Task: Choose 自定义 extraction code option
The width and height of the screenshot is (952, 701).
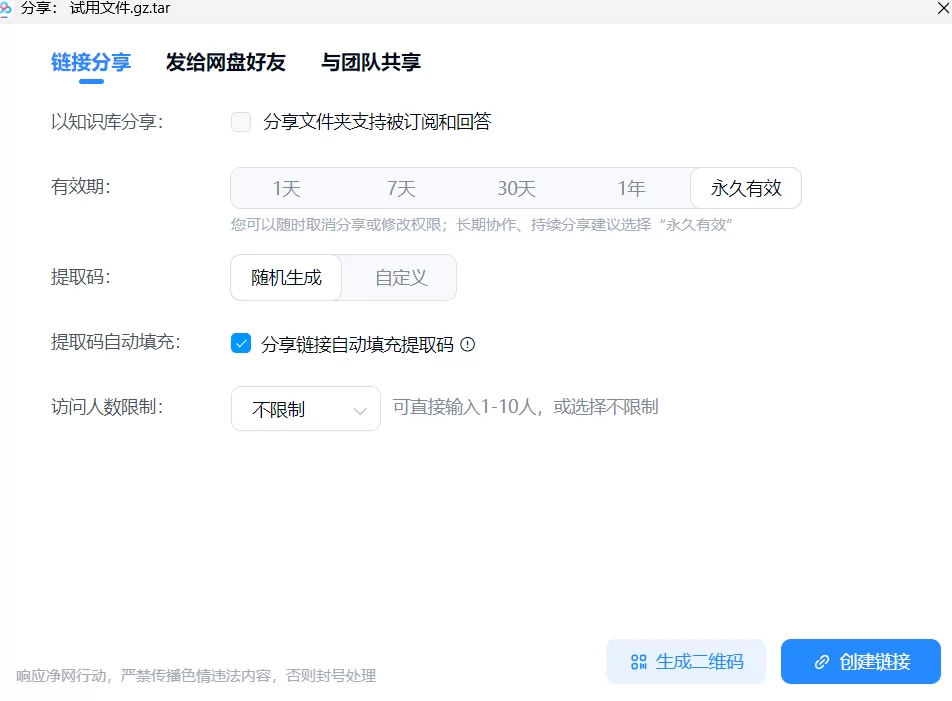Action: [401, 277]
